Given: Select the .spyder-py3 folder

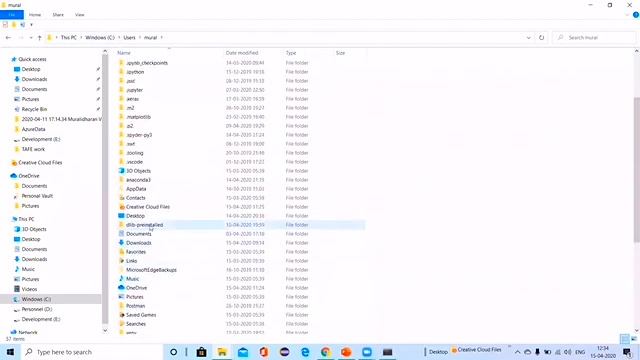Looking at the screenshot, I should tap(139, 135).
